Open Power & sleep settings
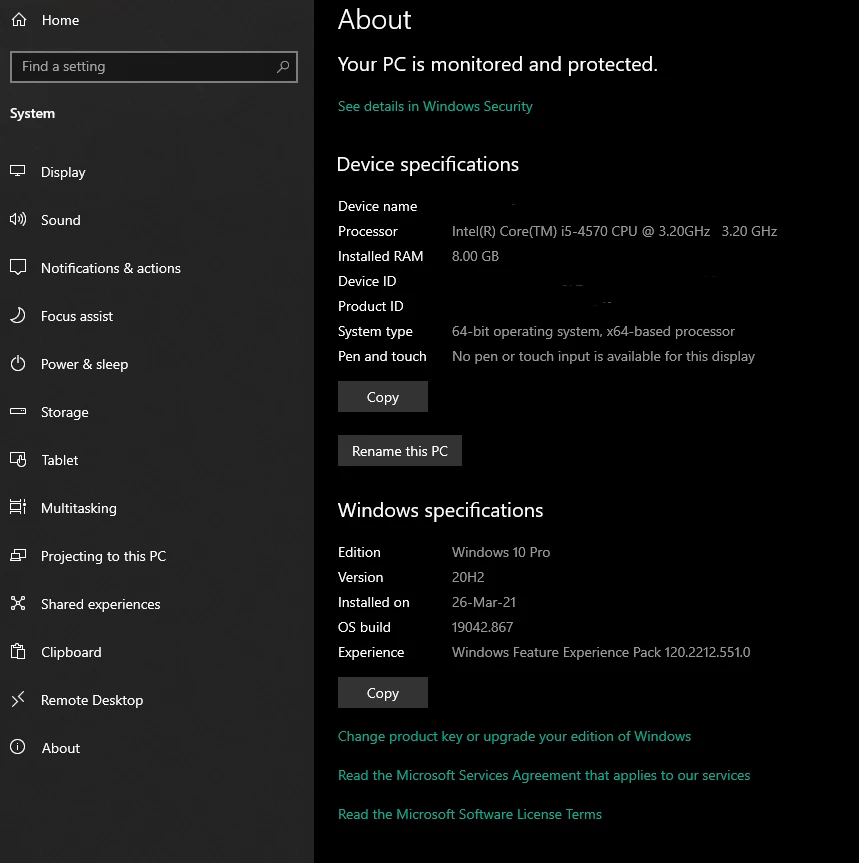859x863 pixels. (84, 364)
